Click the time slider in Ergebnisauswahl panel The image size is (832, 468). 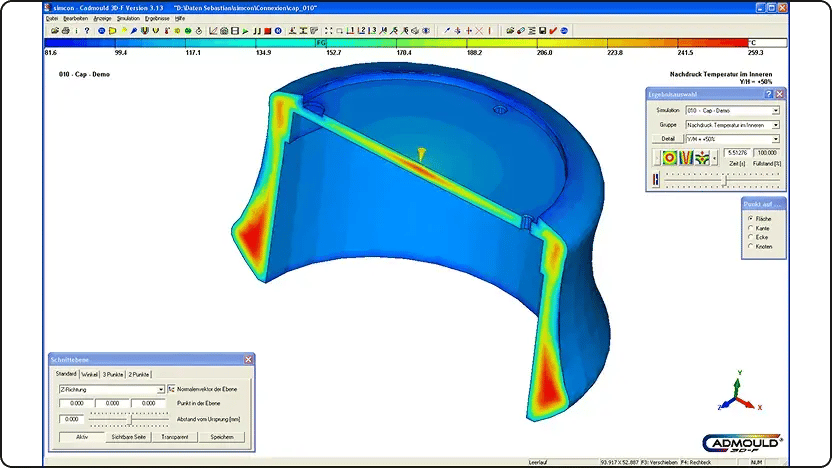[x=722, y=180]
